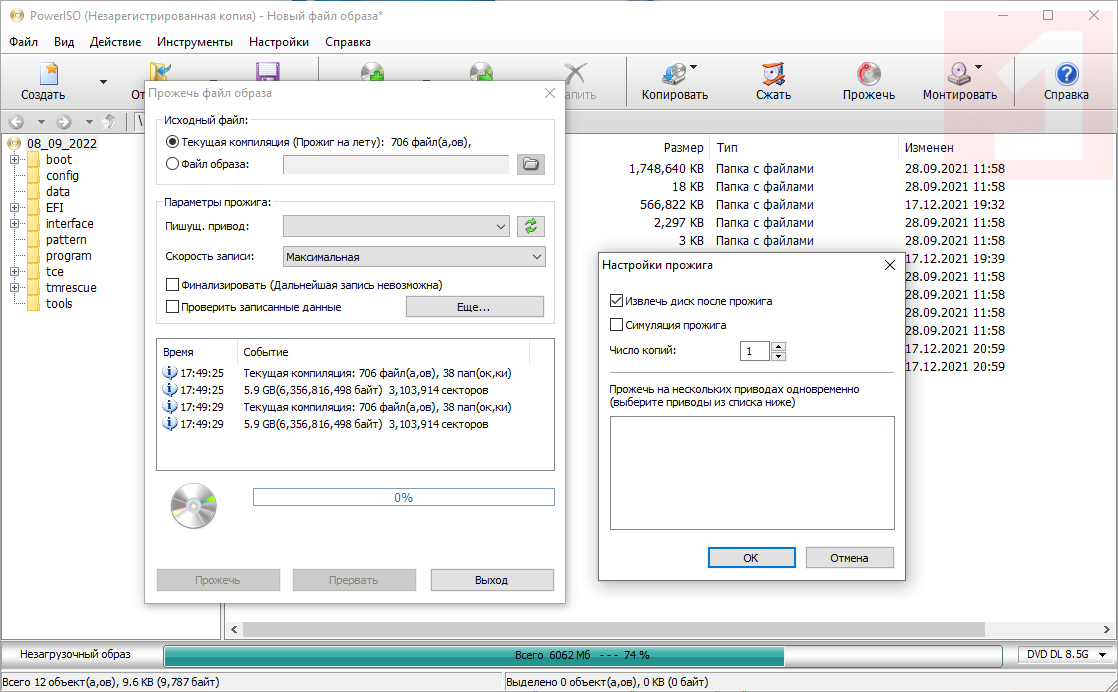Click the Файл образа path input field

[396, 165]
